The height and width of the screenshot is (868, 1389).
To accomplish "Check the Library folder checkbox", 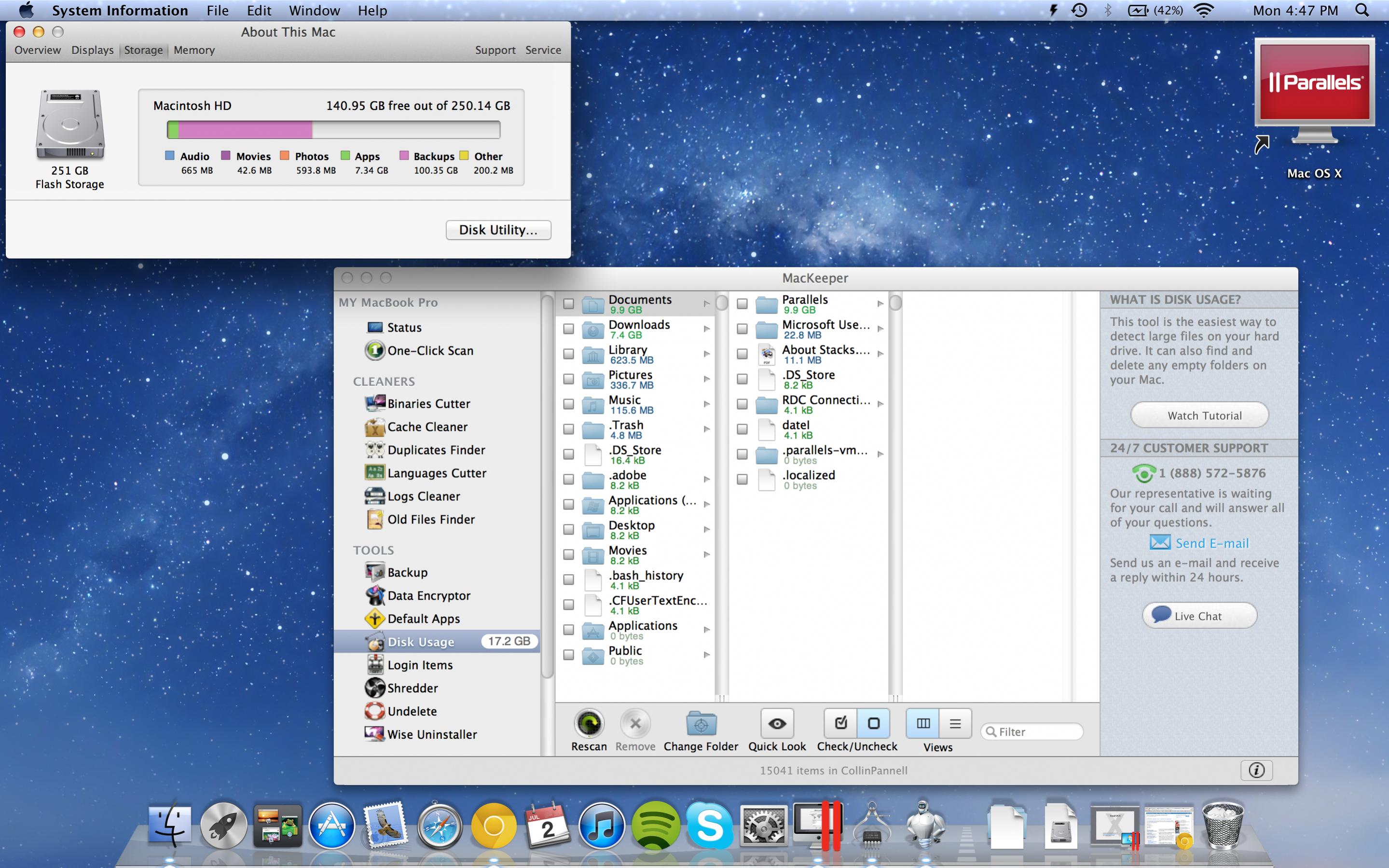I will [568, 354].
